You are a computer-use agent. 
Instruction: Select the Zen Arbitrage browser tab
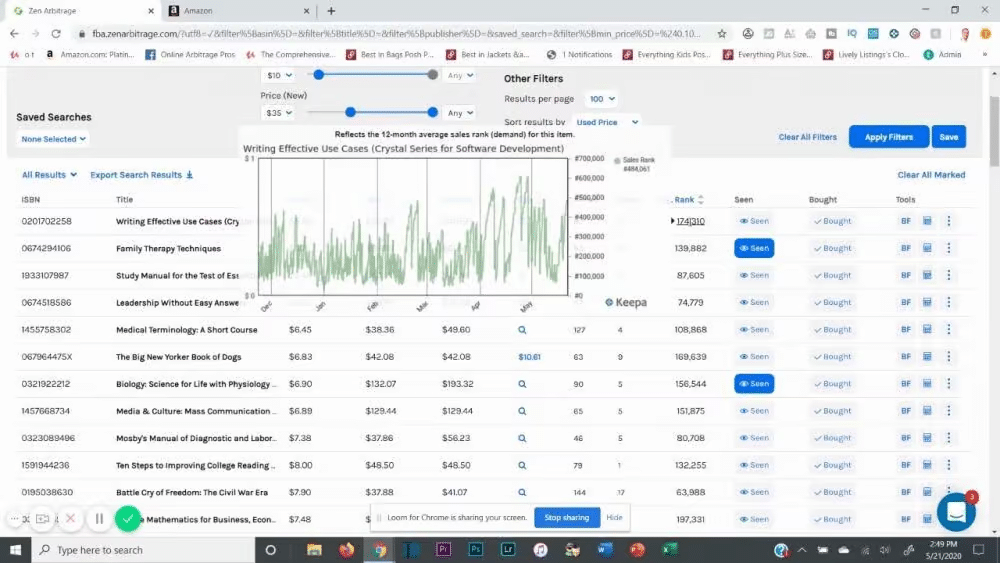(x=83, y=11)
